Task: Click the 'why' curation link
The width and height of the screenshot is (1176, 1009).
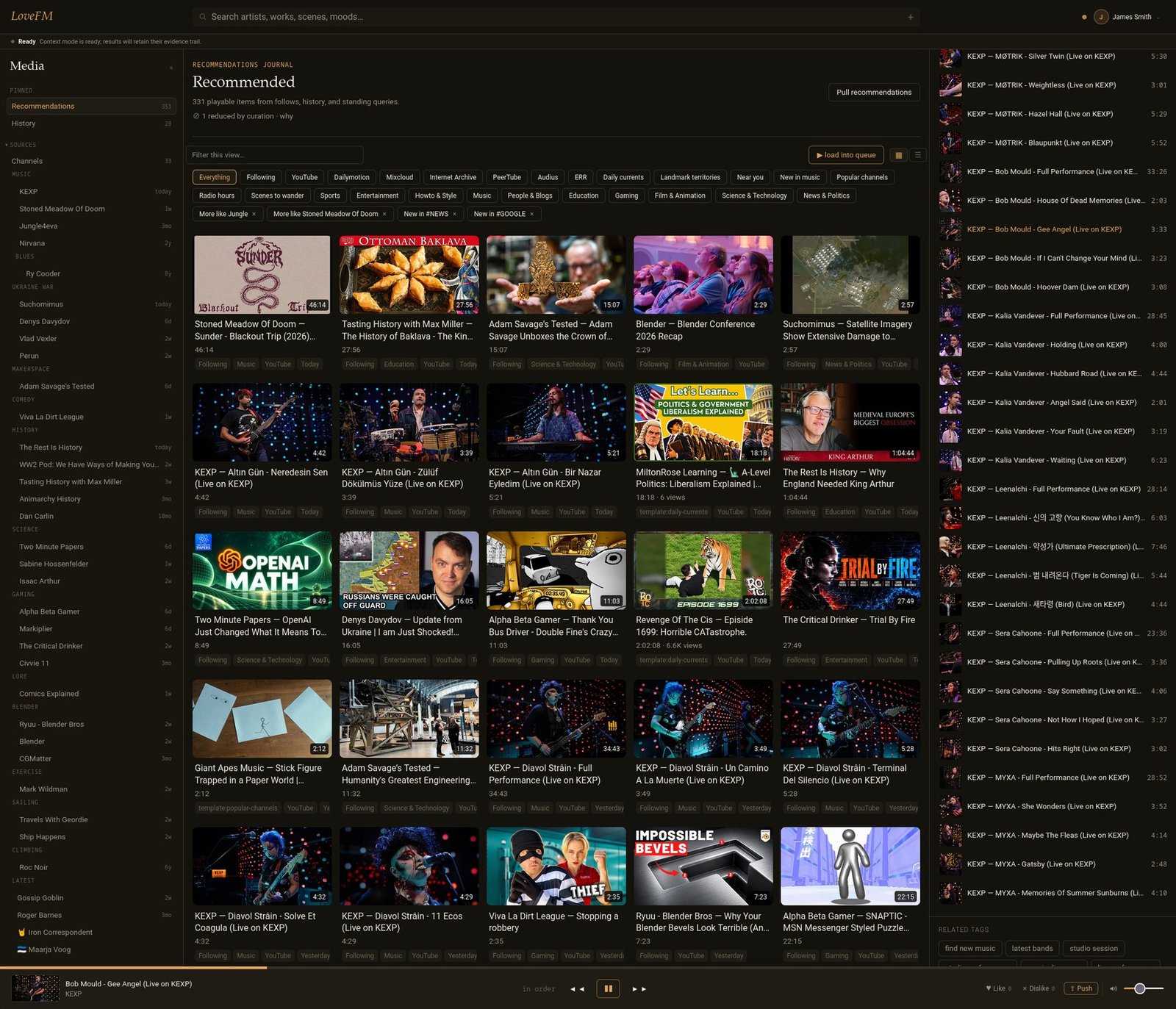Action: pyautogui.click(x=286, y=116)
